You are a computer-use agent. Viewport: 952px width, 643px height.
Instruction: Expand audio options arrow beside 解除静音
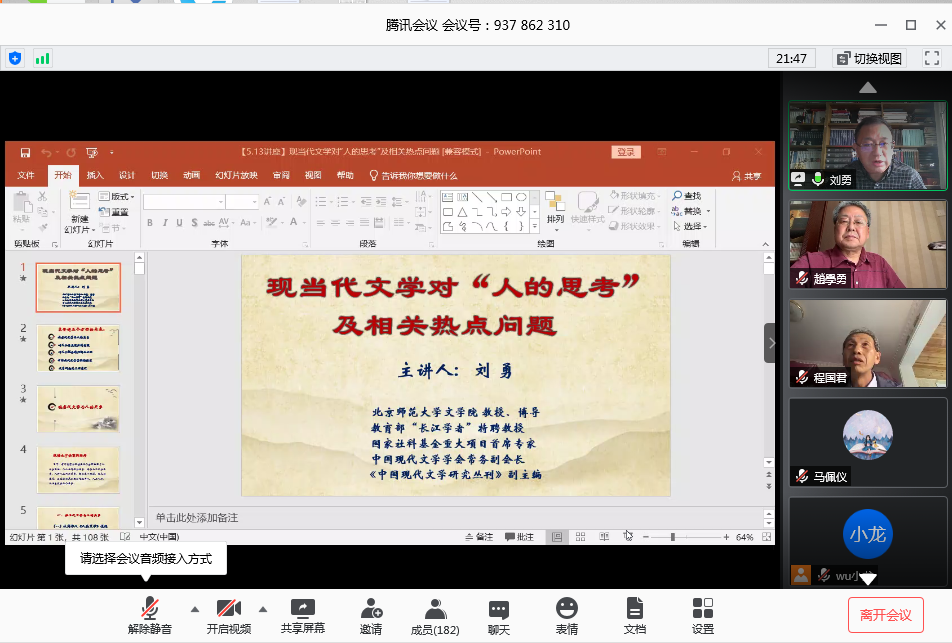pos(195,608)
